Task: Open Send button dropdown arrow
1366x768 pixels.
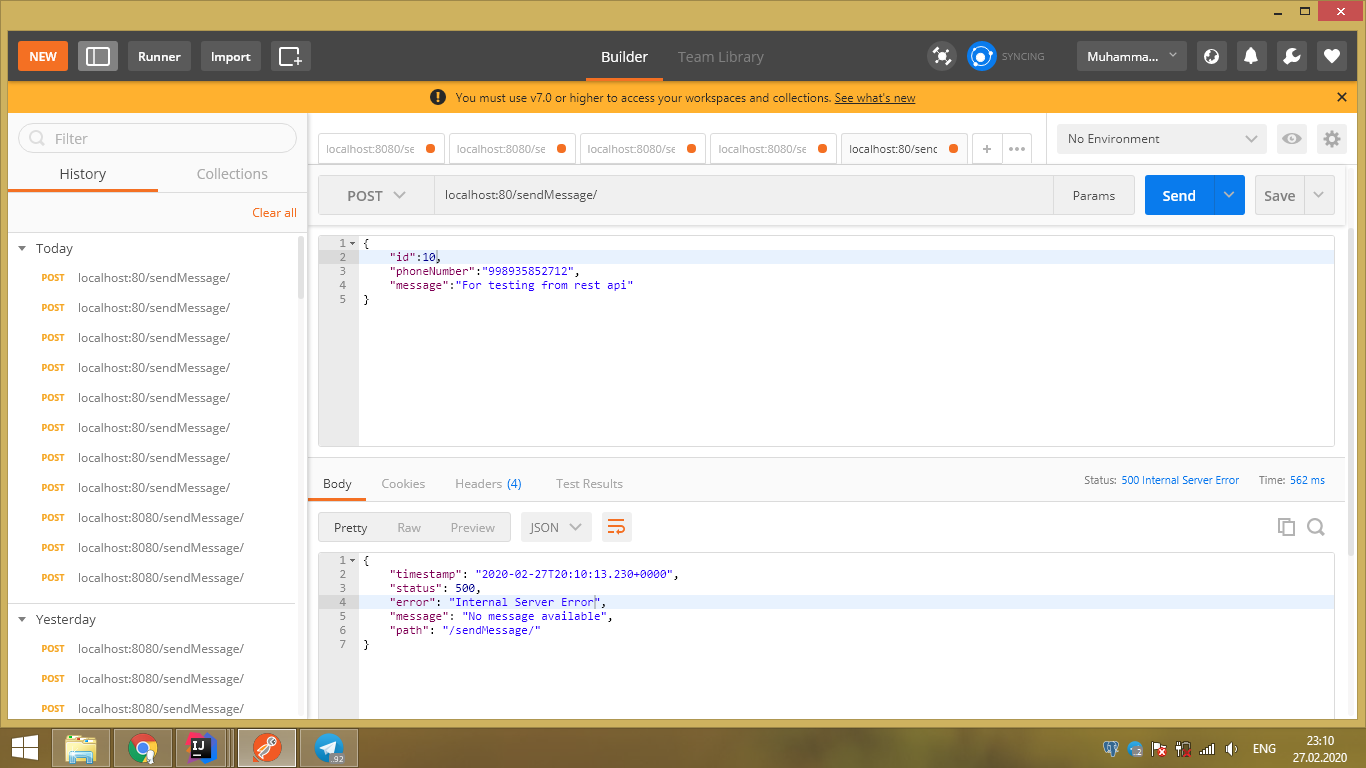Action: [x=1229, y=196]
